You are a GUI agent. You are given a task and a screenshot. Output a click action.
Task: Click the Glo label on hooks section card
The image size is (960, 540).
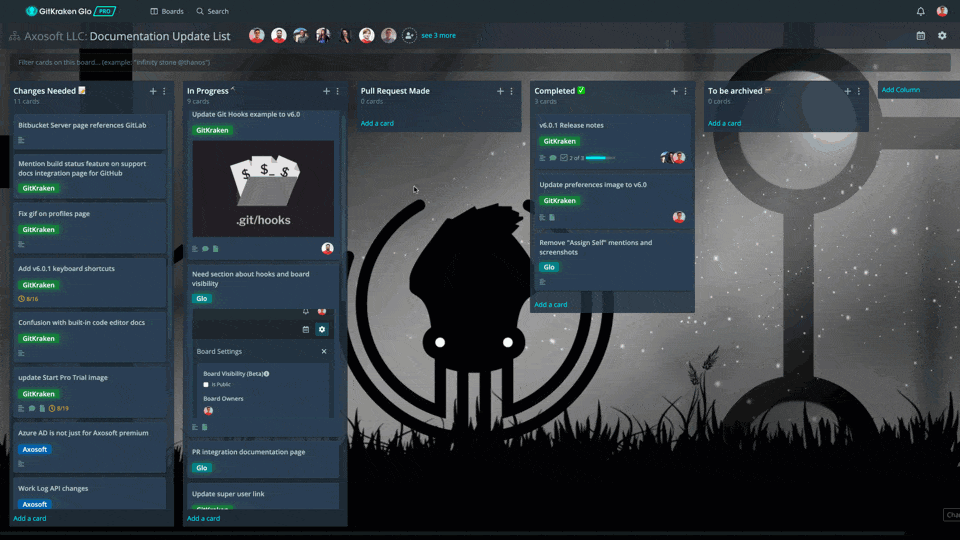coord(201,299)
